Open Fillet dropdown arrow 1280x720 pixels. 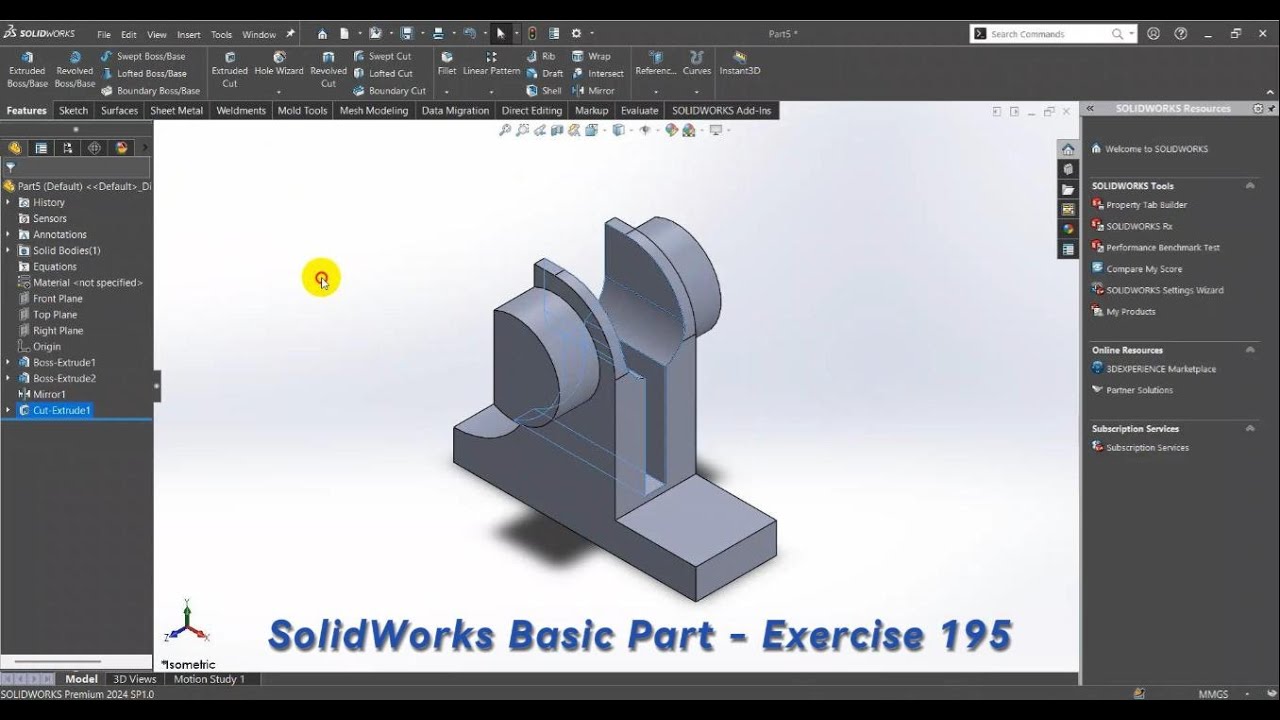(x=447, y=92)
